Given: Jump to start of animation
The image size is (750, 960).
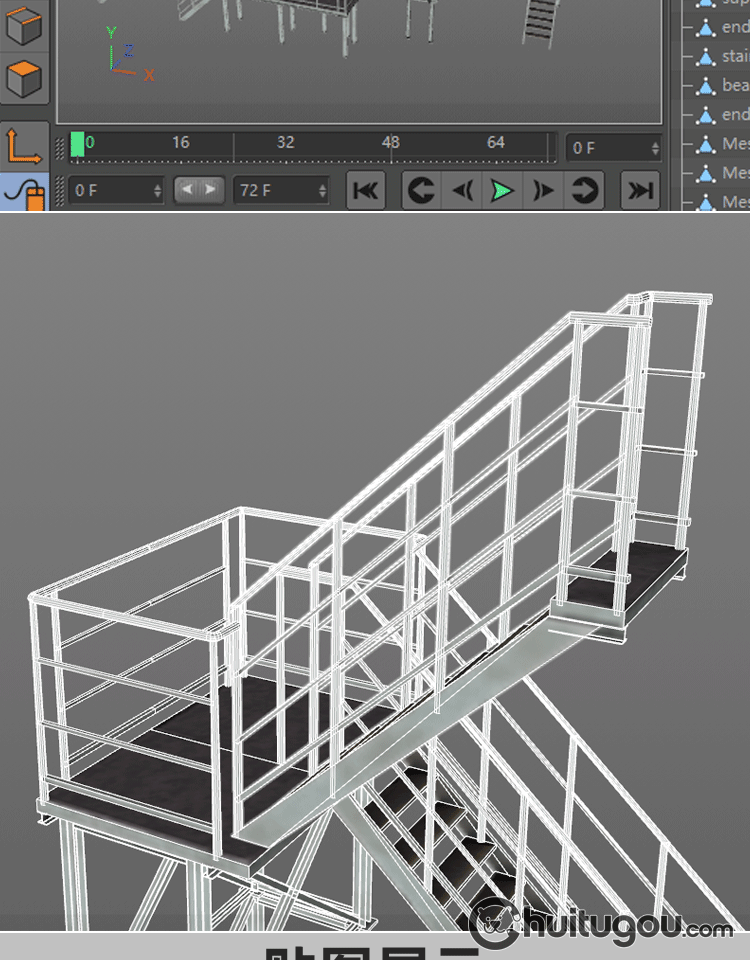Looking at the screenshot, I should (366, 190).
